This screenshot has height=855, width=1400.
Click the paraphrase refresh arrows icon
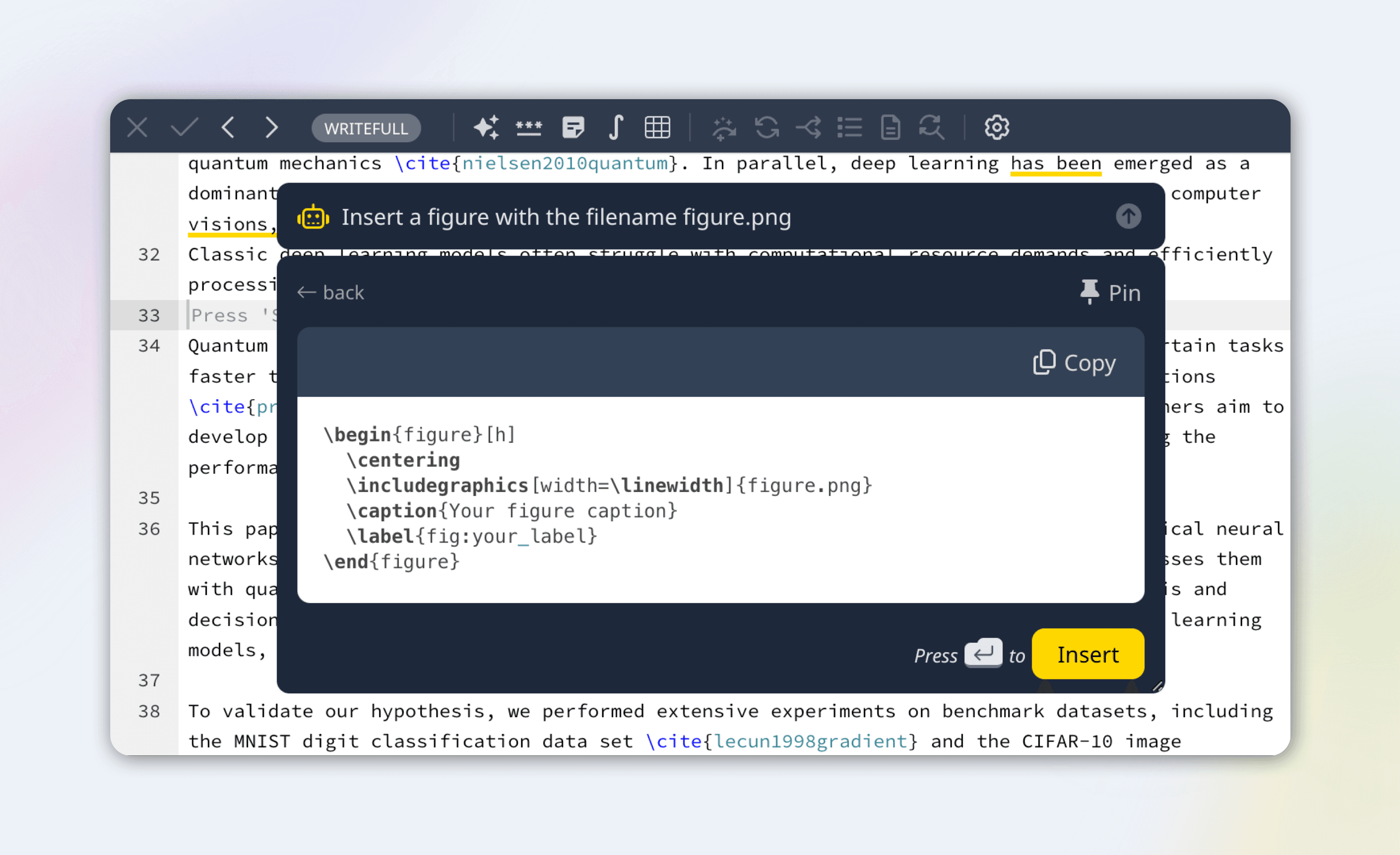click(766, 127)
